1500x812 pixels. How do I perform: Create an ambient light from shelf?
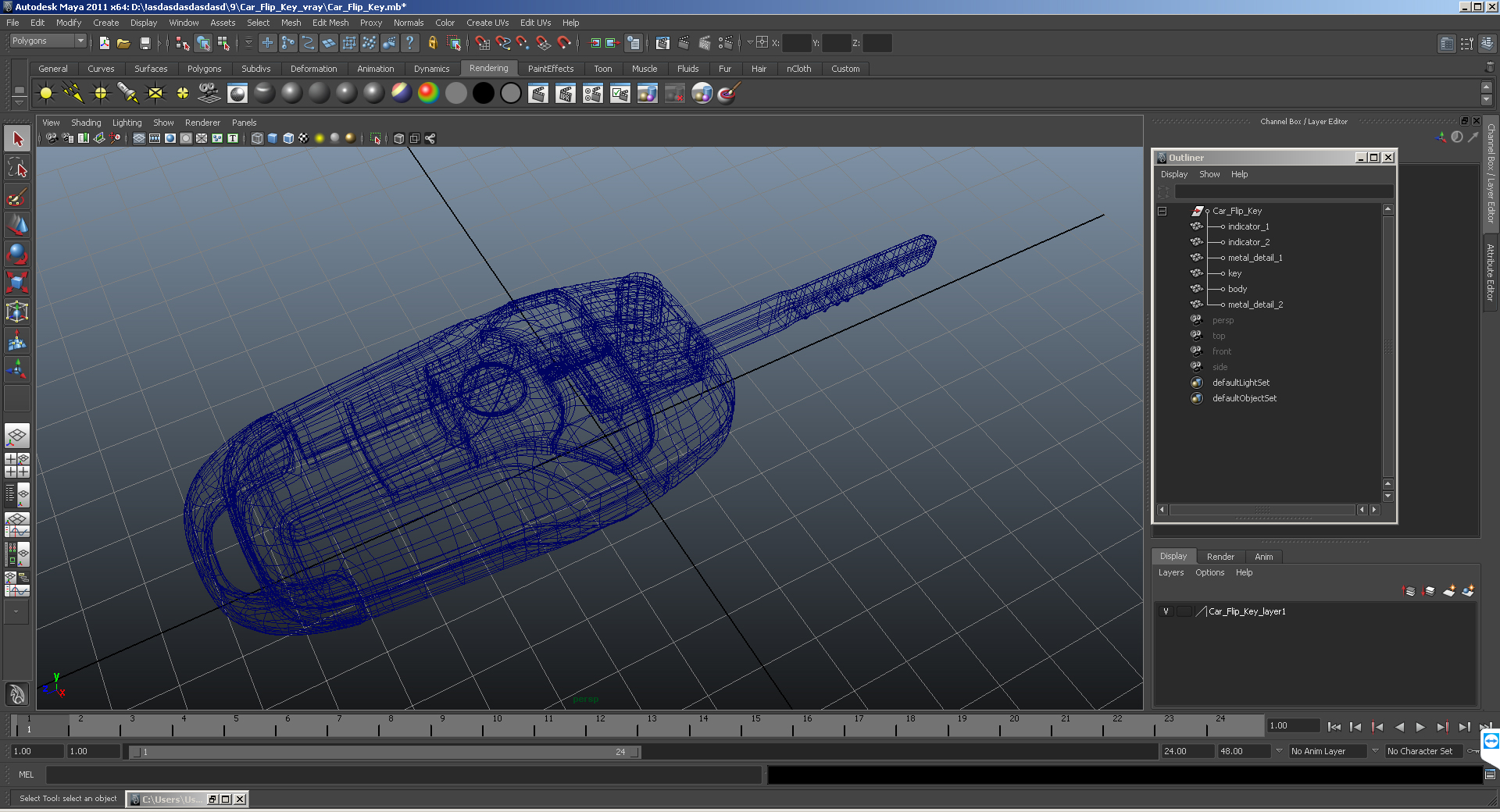tap(46, 94)
